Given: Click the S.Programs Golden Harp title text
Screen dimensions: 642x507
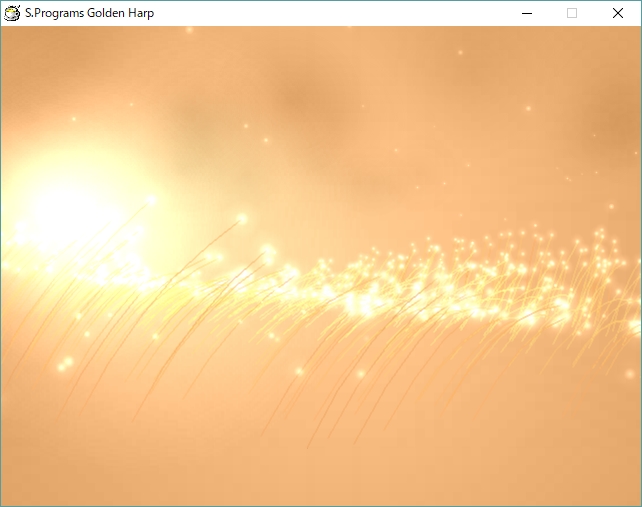Looking at the screenshot, I should click(90, 13).
